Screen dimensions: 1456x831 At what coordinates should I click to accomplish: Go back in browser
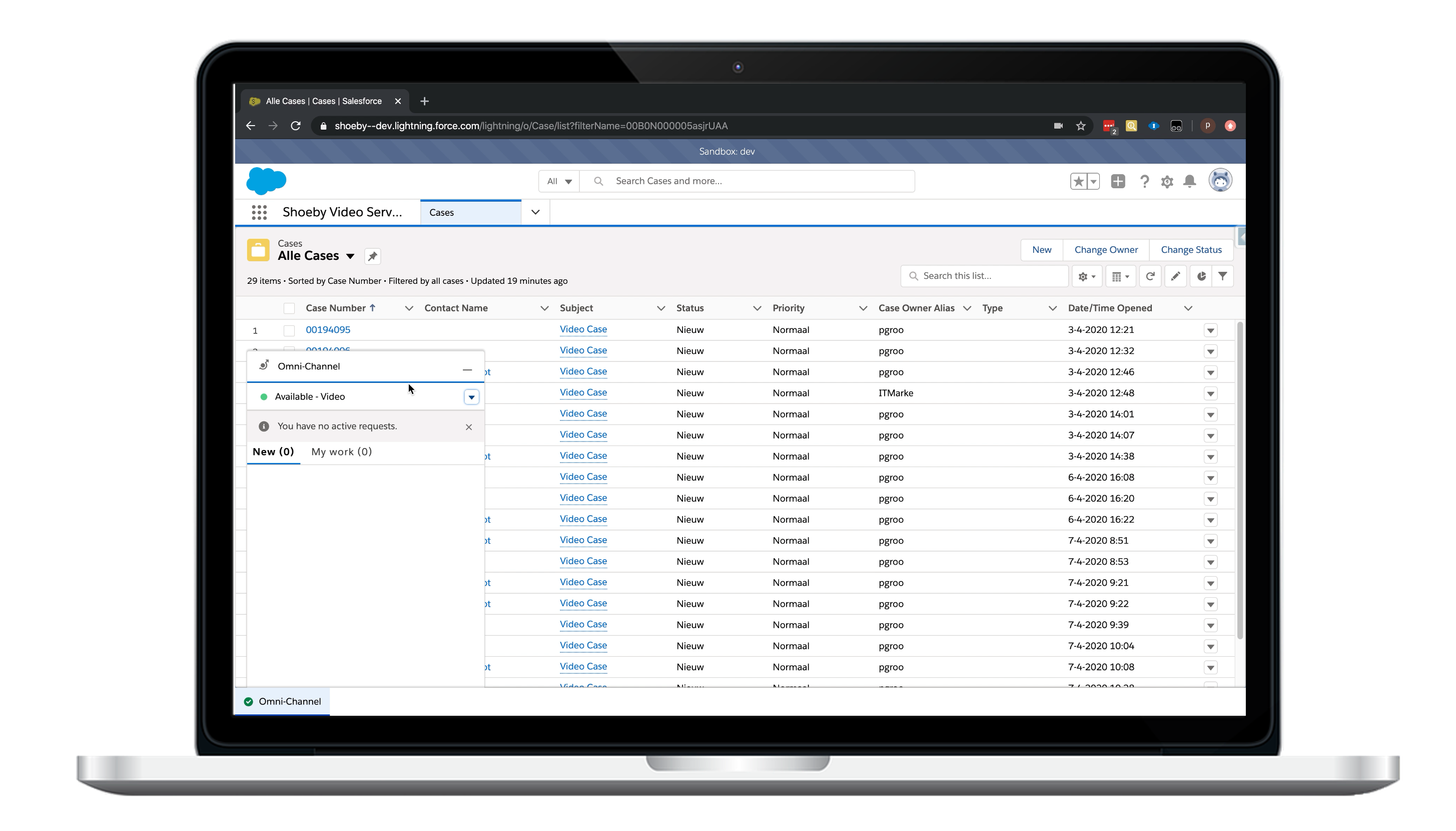click(250, 126)
